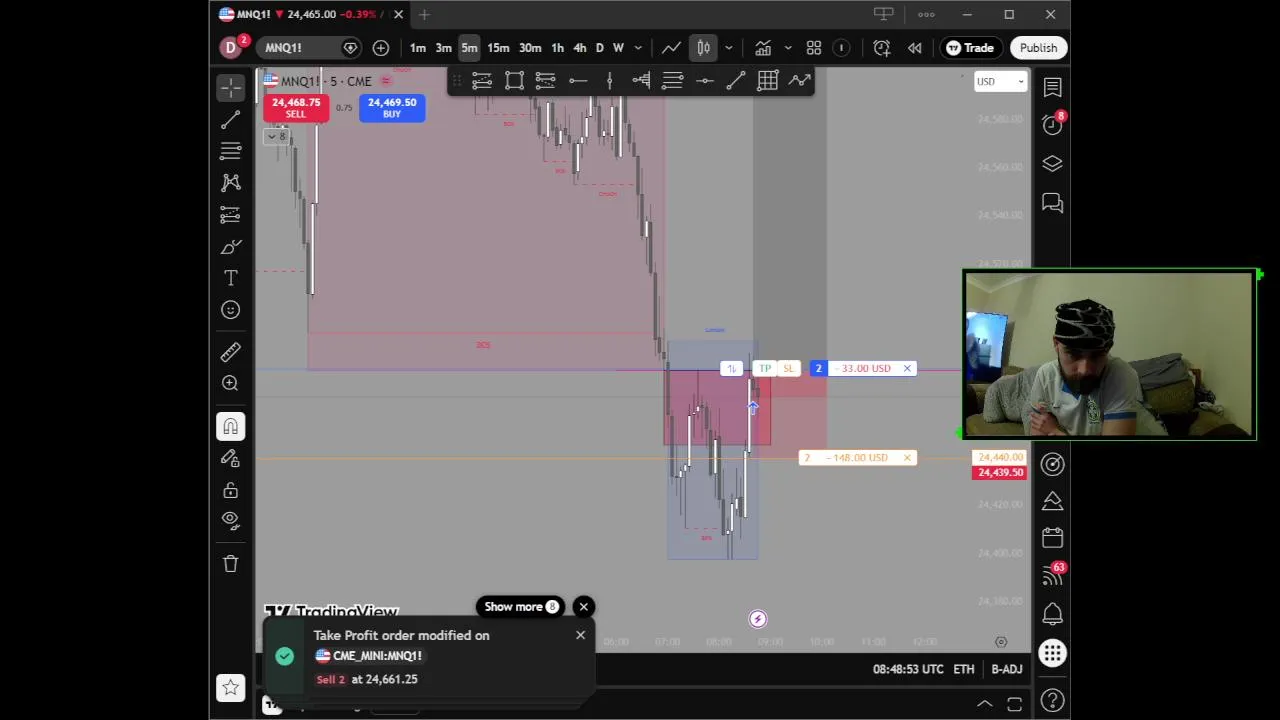
Task: Expand the chart type dropdown arrow
Action: (x=729, y=48)
